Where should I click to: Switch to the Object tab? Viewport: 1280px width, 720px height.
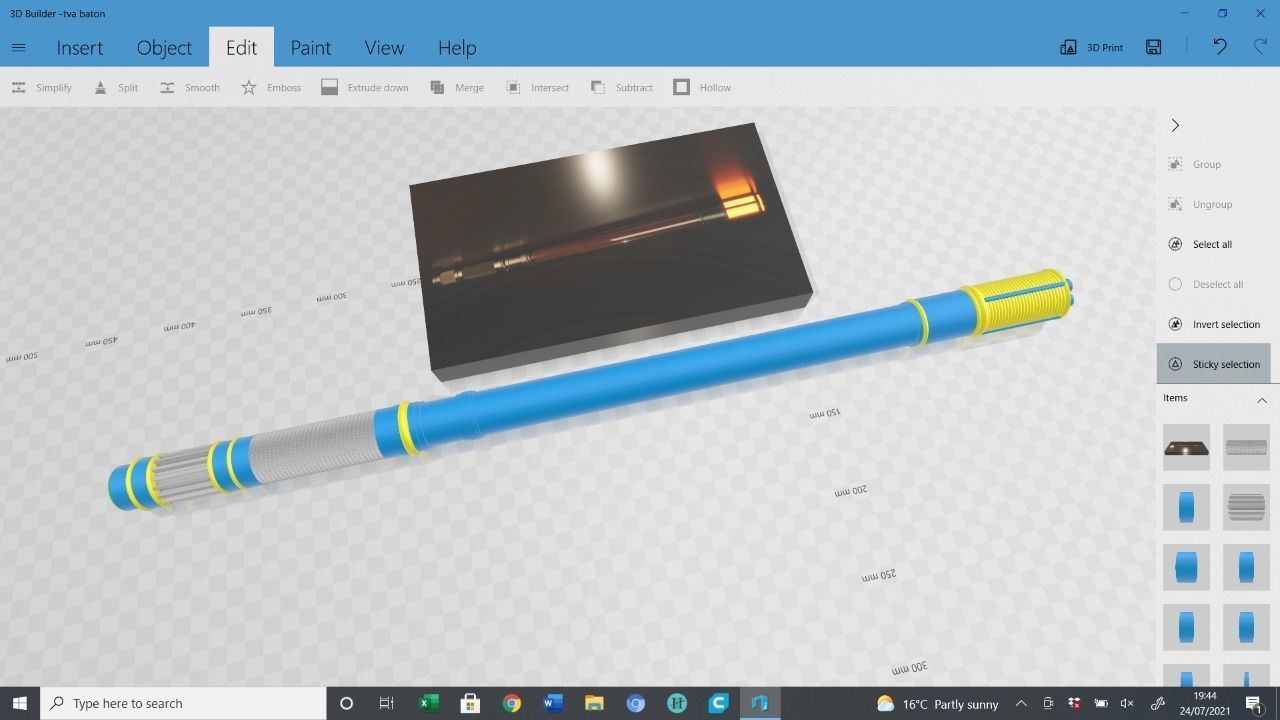(164, 47)
